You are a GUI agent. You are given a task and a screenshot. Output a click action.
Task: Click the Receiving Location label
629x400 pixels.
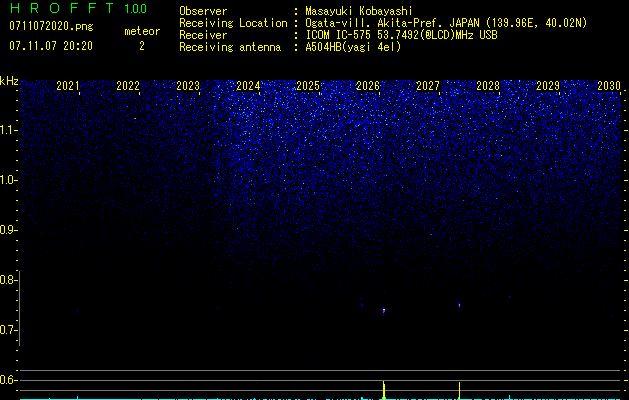[x=233, y=23]
